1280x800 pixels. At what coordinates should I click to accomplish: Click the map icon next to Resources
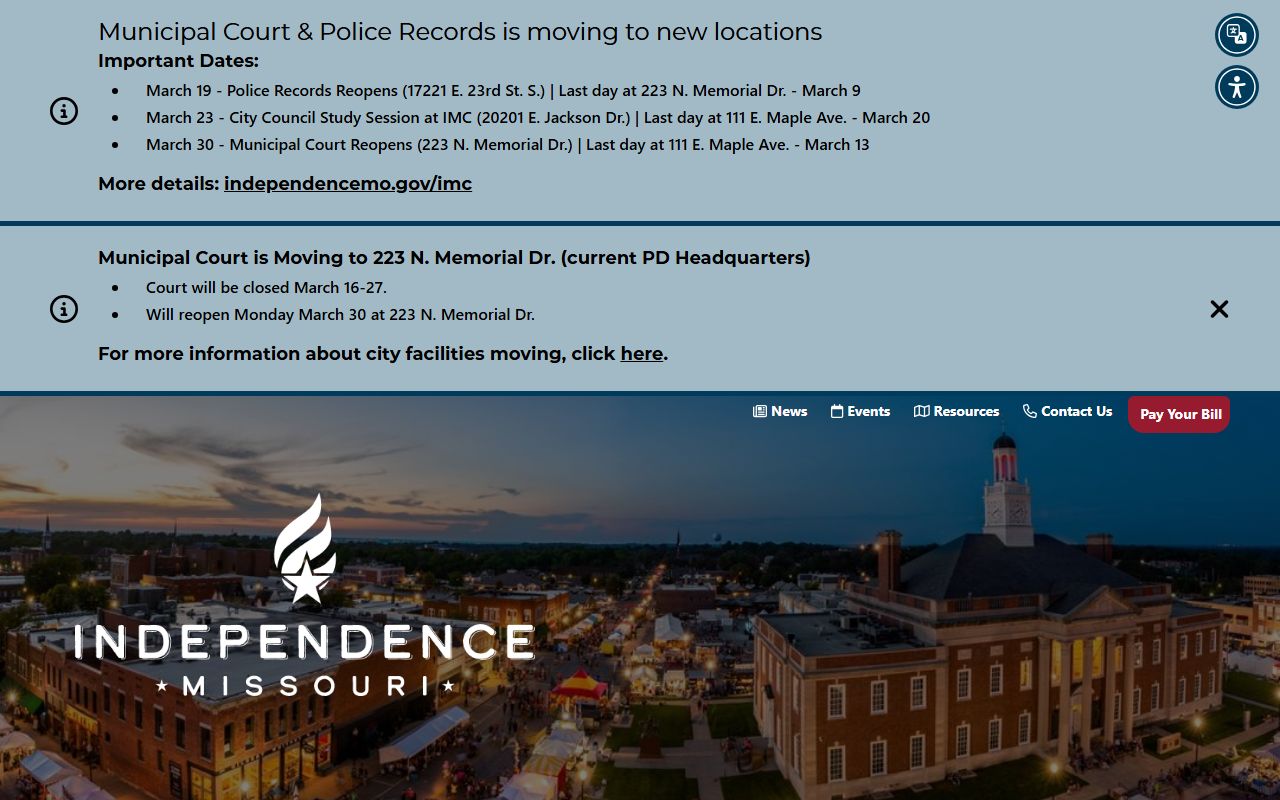(x=922, y=411)
